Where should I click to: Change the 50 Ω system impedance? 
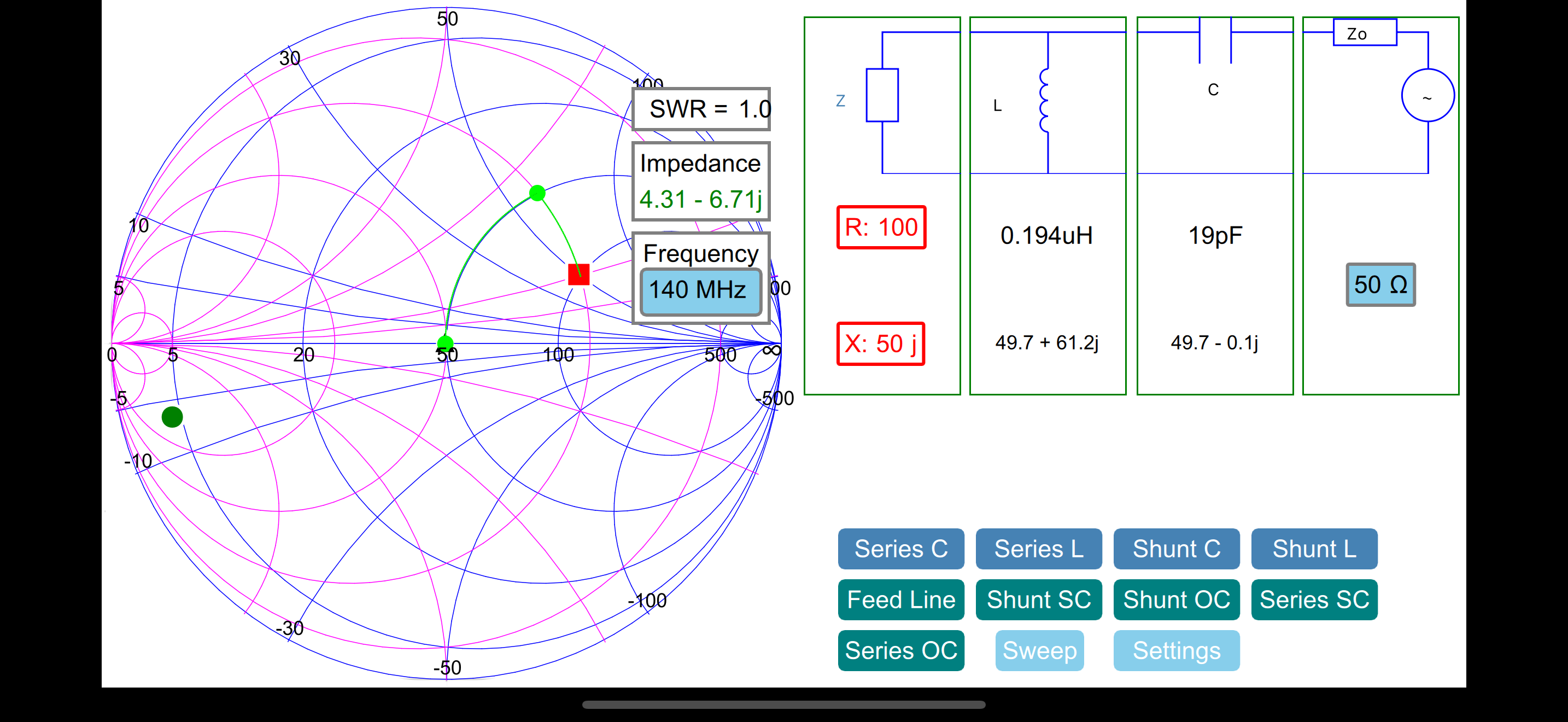coord(1380,285)
